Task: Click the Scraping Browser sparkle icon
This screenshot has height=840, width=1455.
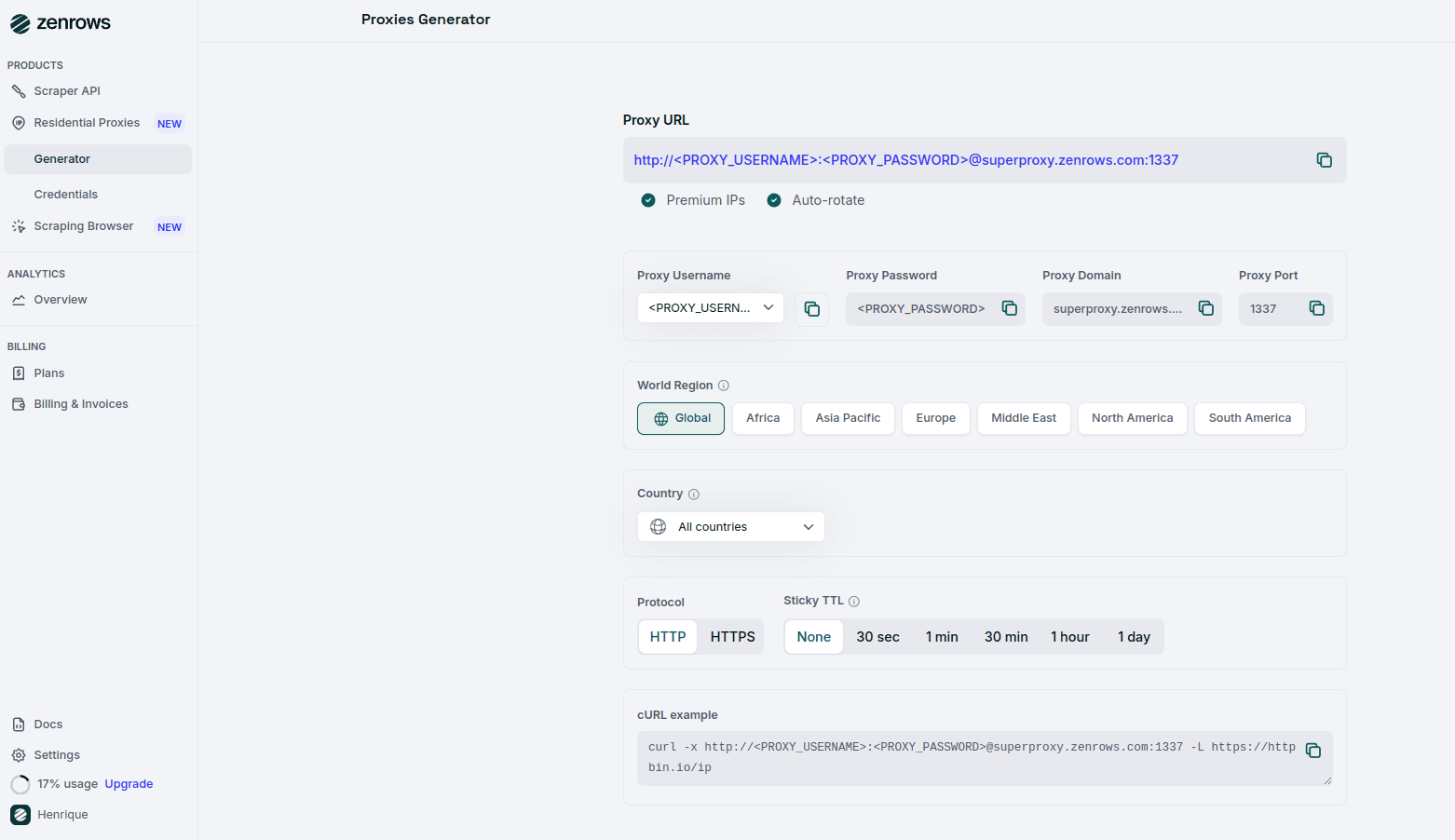Action: [x=19, y=226]
